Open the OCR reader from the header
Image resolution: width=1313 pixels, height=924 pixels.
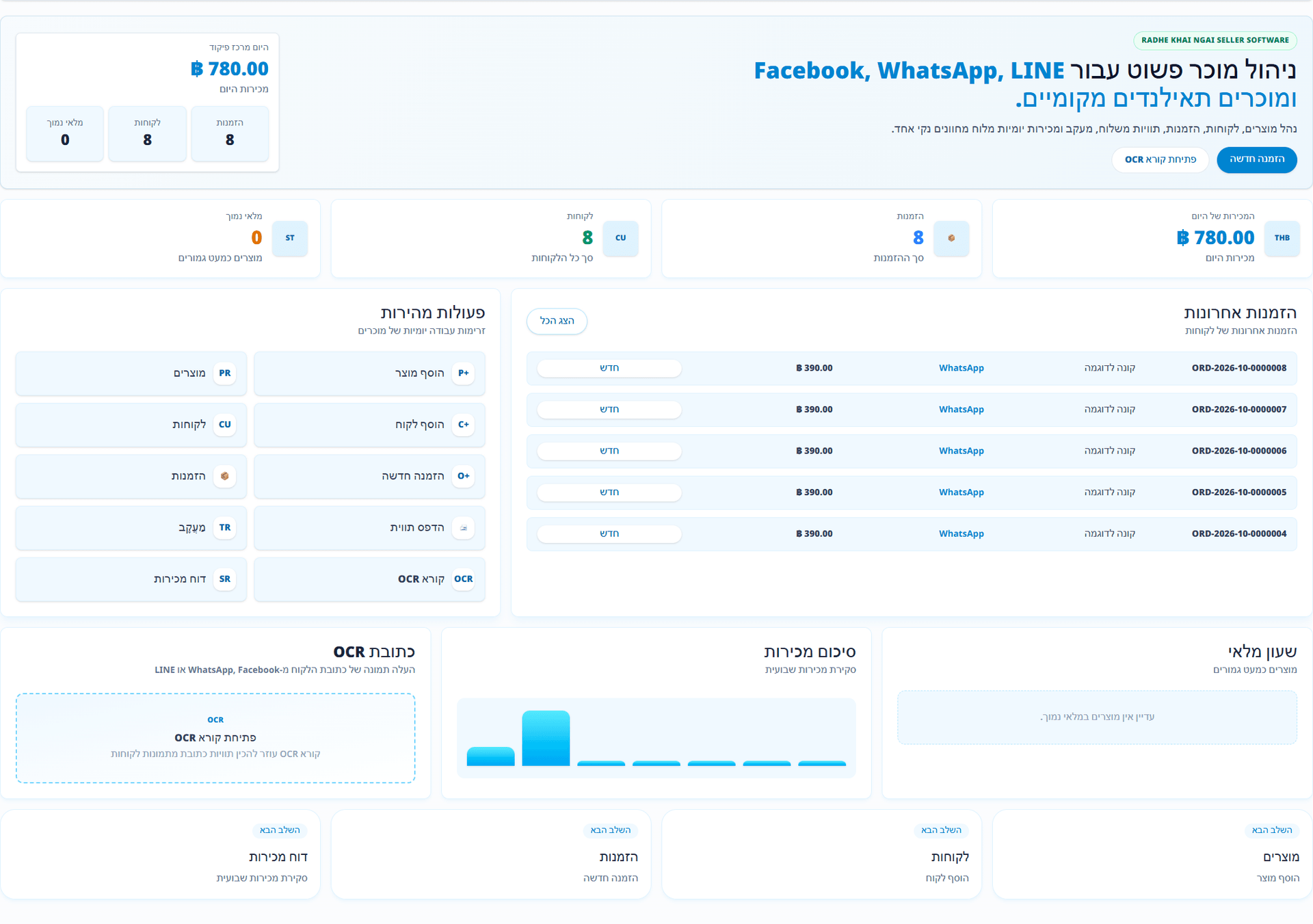[1160, 159]
